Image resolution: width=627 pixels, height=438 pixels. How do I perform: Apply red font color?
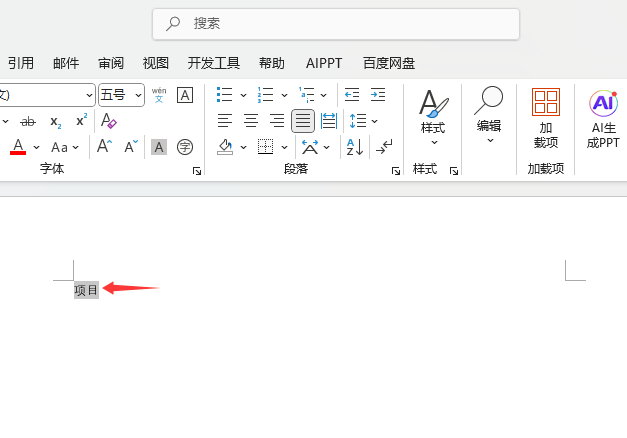(18, 147)
